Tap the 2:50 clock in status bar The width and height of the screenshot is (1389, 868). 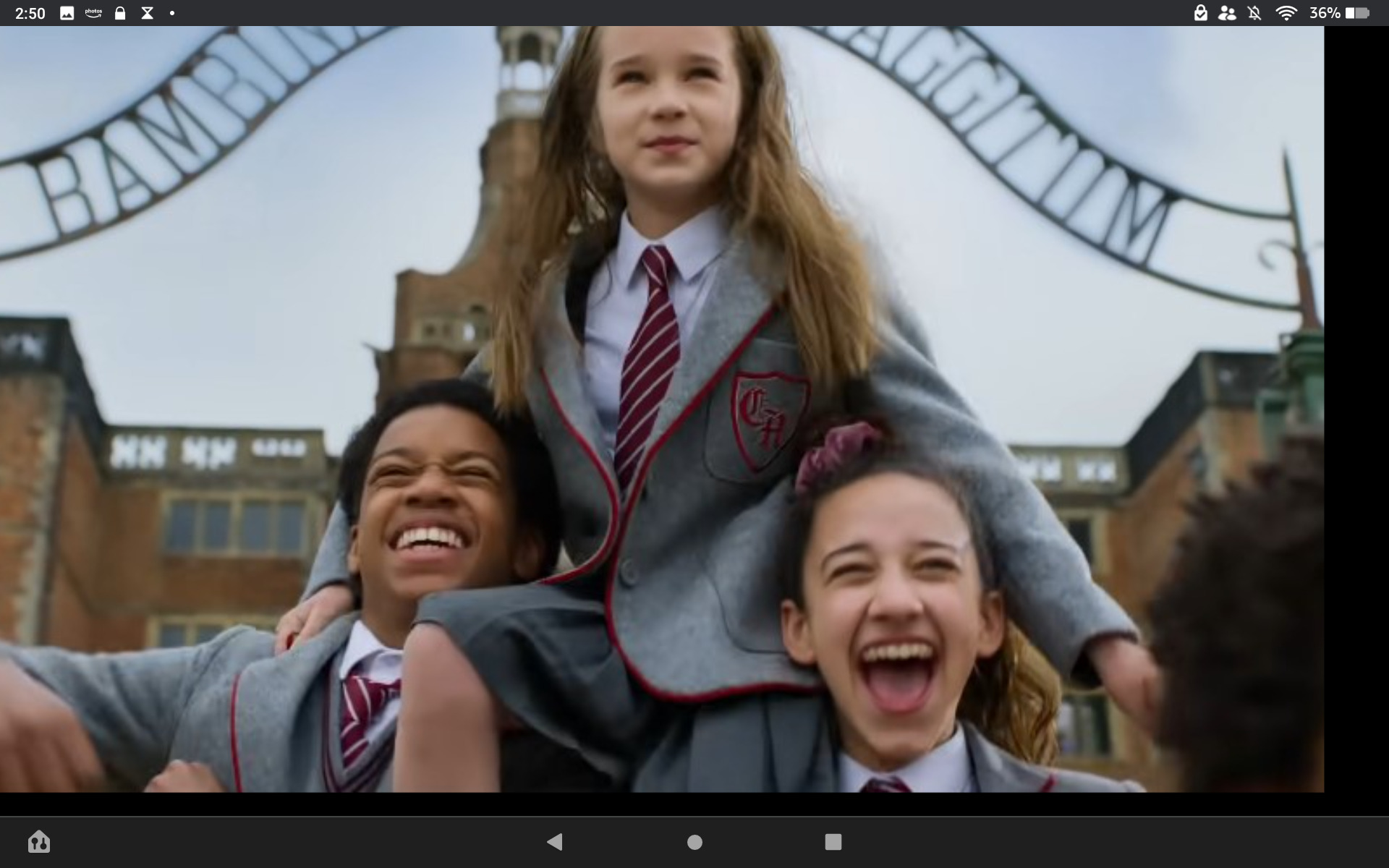coord(30,13)
